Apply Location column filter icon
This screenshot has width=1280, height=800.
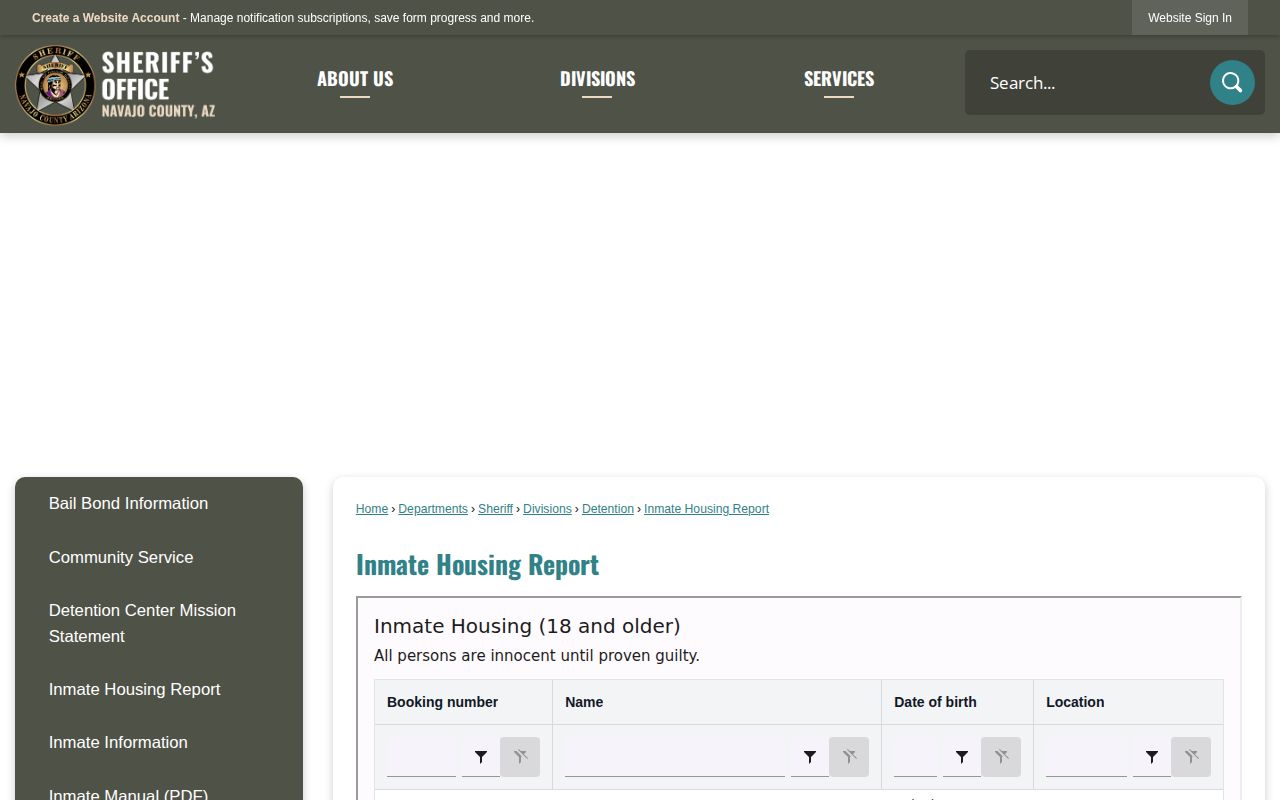(1152, 757)
